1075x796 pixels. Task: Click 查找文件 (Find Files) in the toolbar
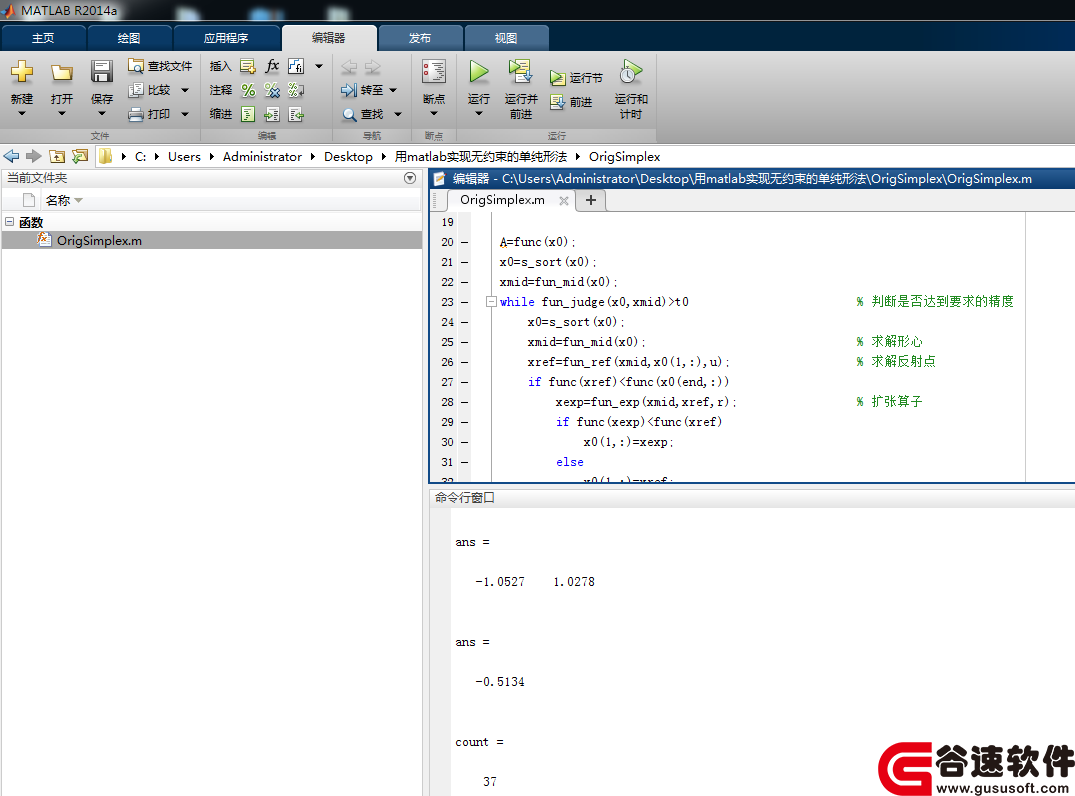[x=160, y=66]
